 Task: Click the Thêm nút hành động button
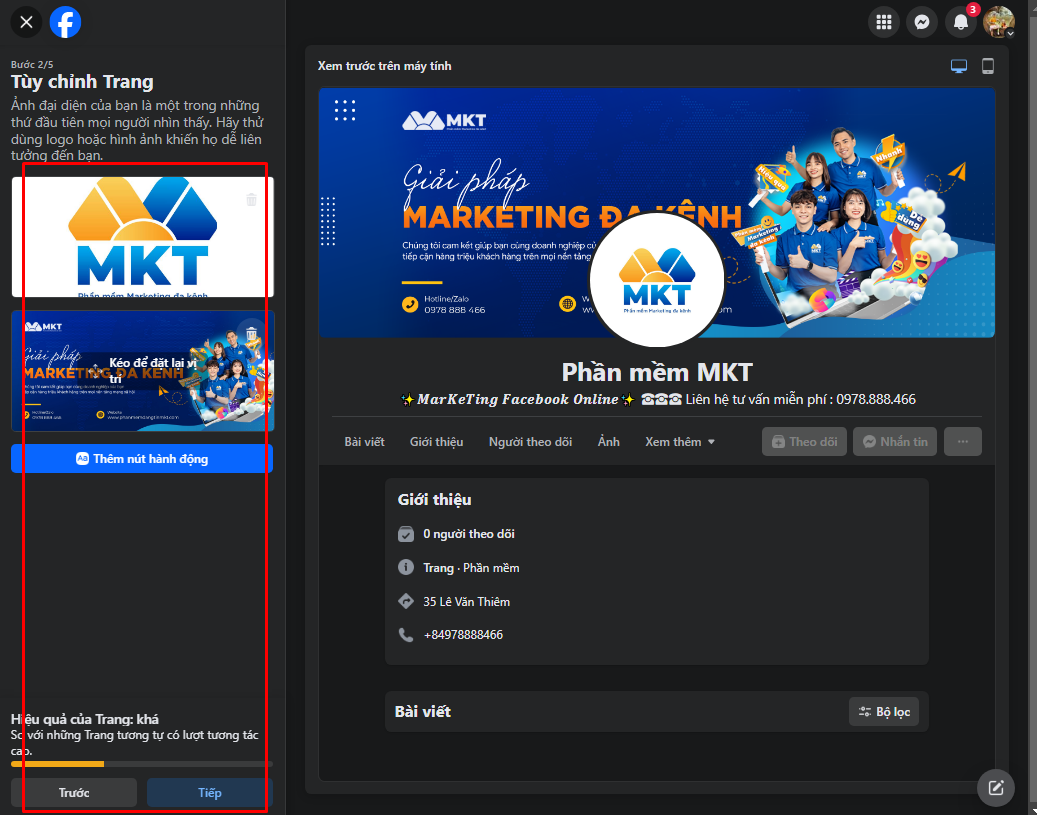coord(142,459)
